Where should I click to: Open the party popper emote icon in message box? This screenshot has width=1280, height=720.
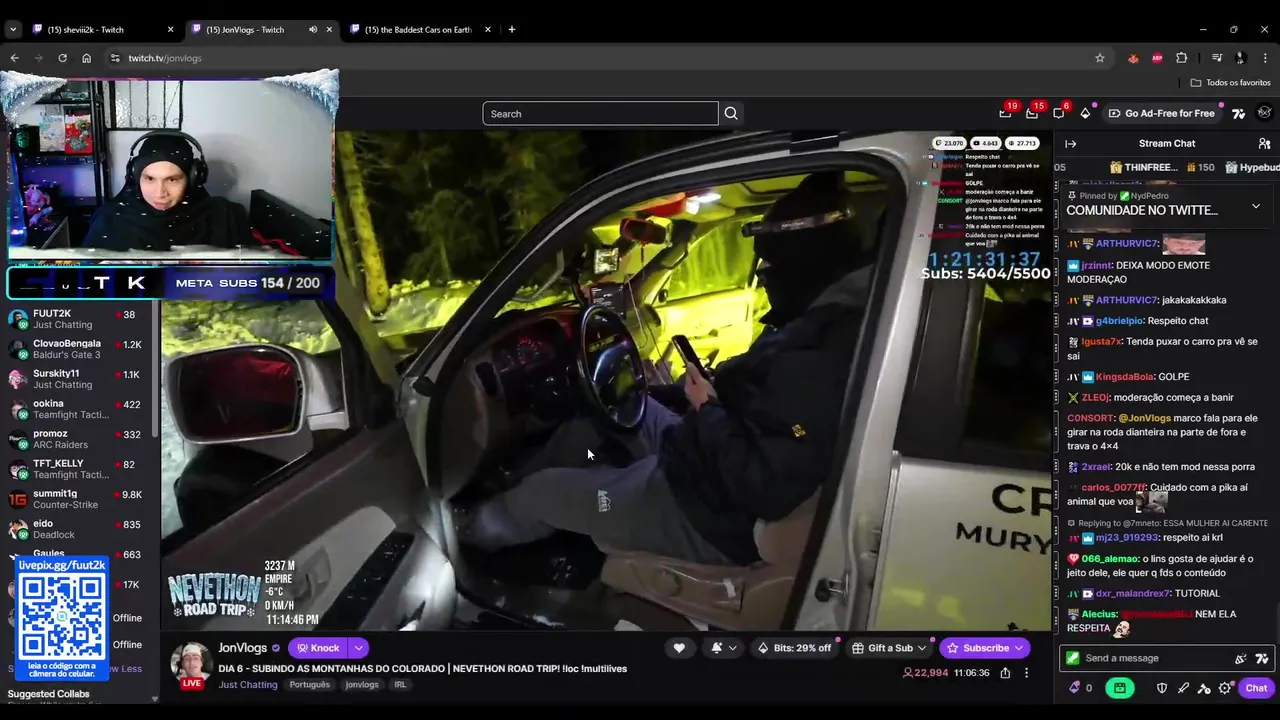tap(1241, 658)
